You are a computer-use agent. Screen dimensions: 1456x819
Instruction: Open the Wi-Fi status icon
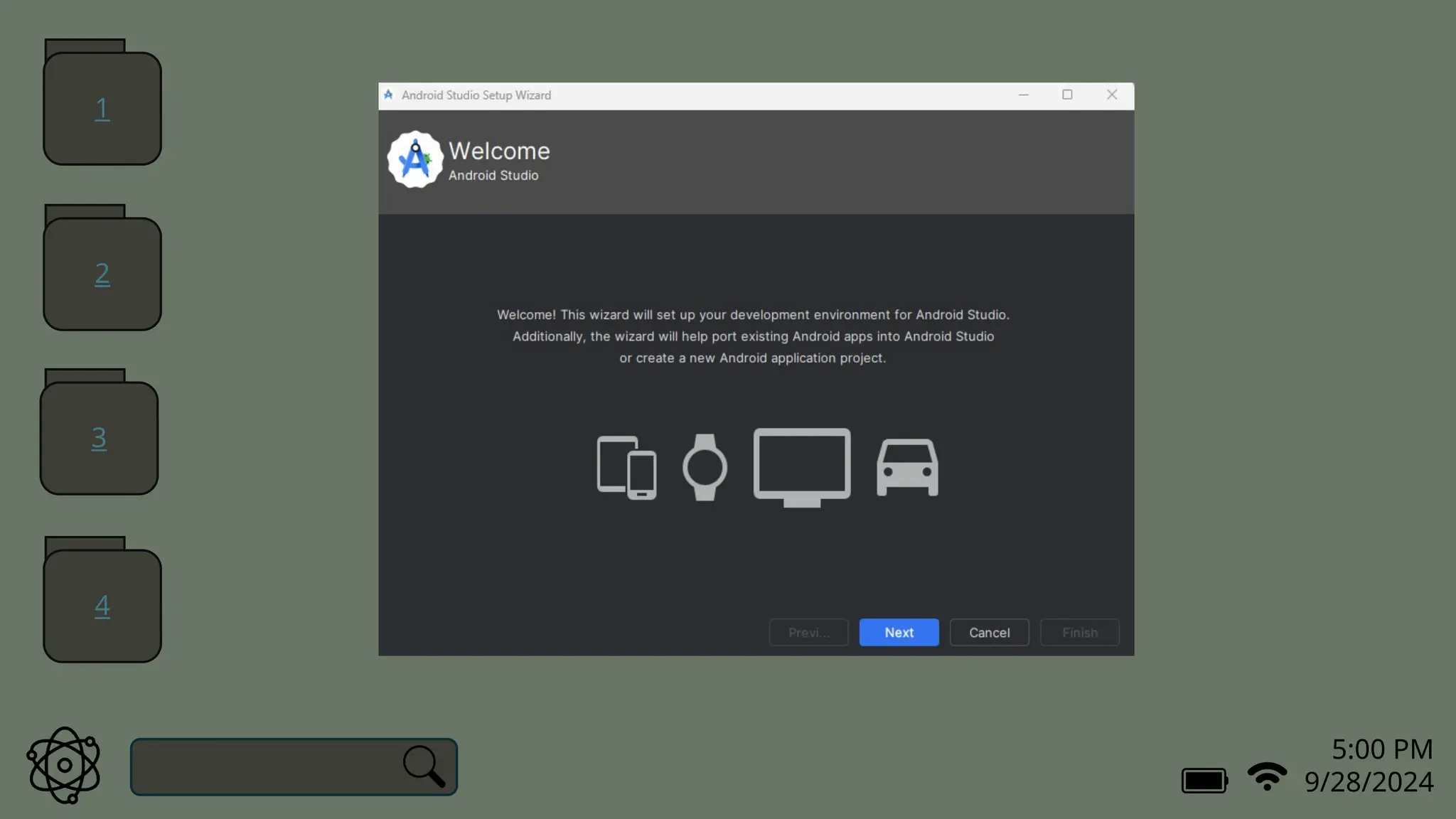tap(1267, 776)
